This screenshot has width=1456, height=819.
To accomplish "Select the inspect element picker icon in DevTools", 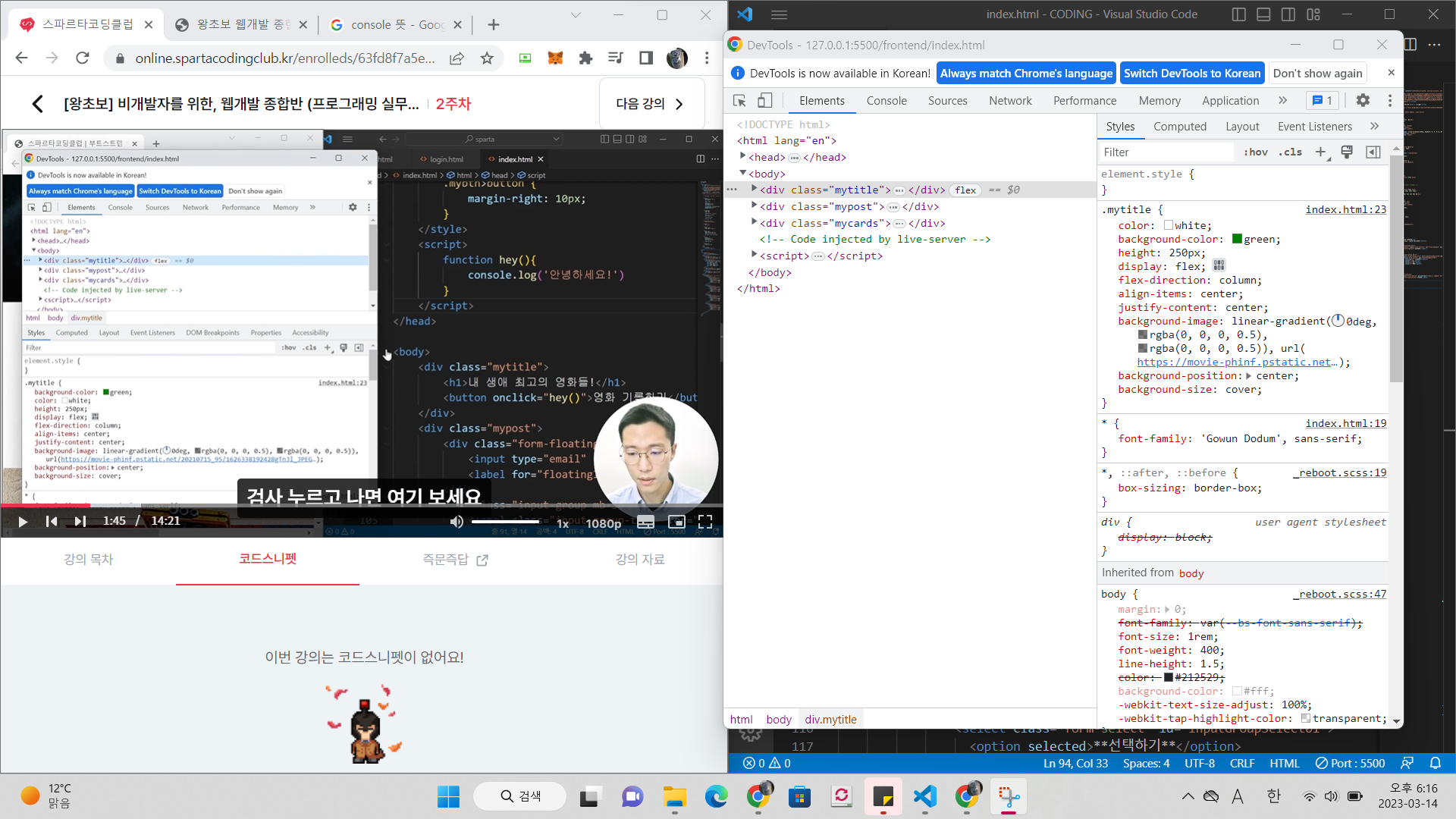I will (x=739, y=101).
